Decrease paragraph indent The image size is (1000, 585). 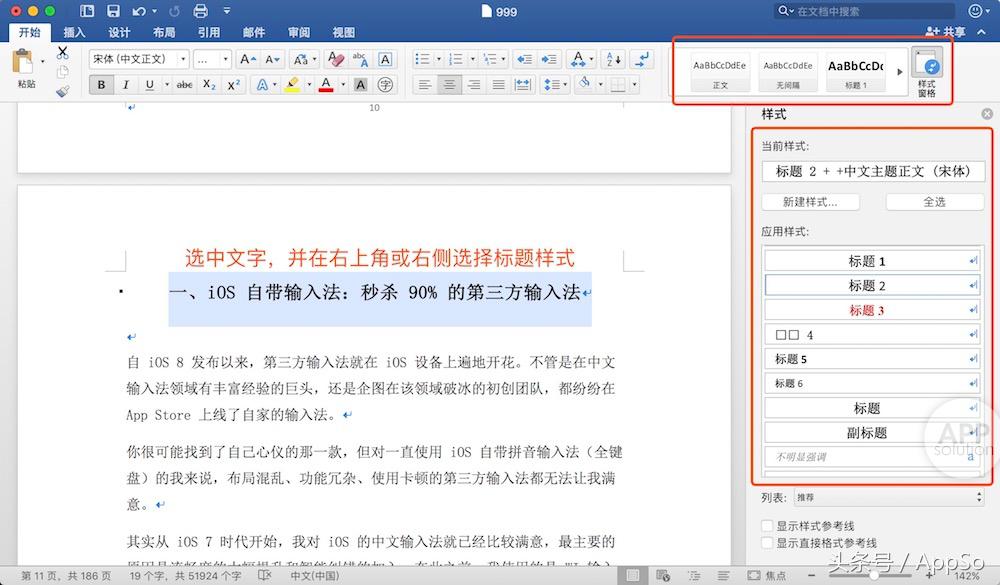click(524, 59)
